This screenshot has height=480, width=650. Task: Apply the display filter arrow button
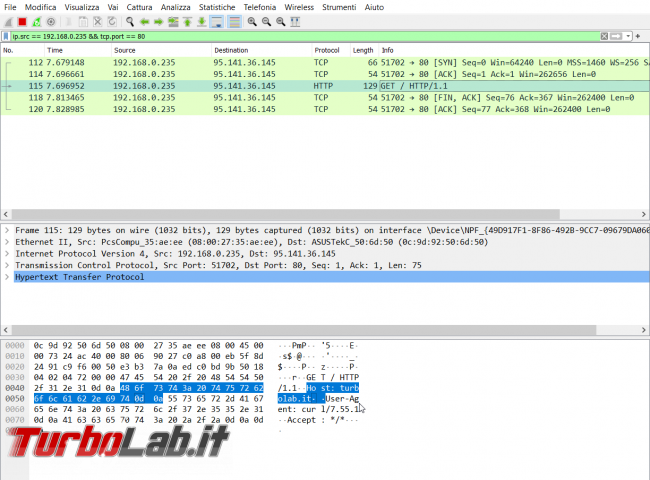(x=616, y=36)
